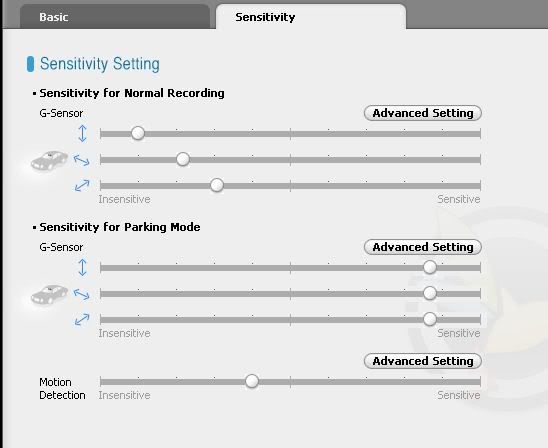Click the car icon in the Parking Mode section

(49, 295)
